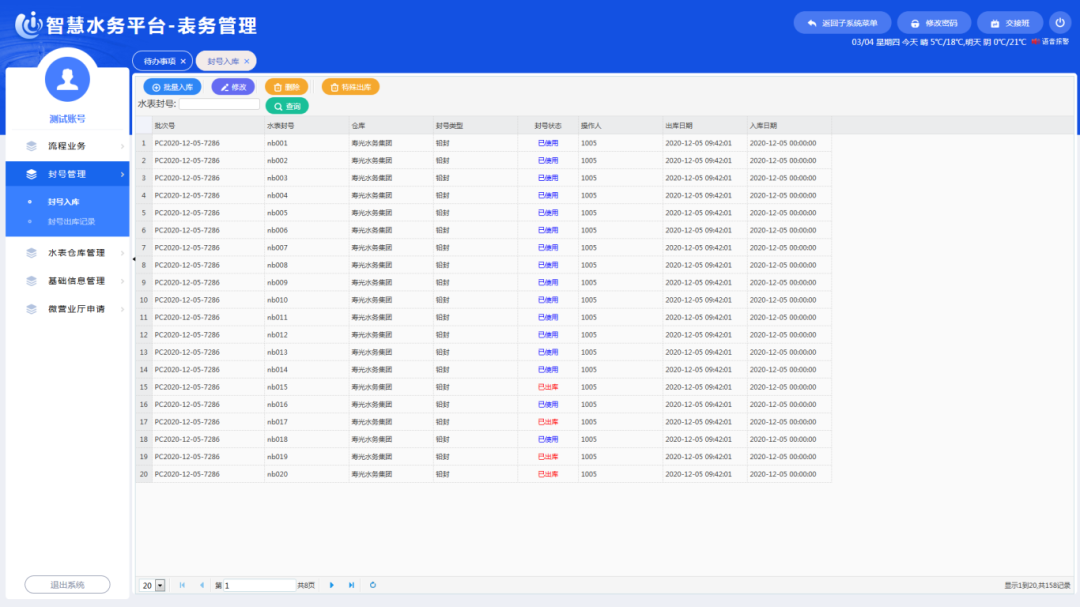
Task: Expand the 流程业务 sidebar menu
Action: 68,146
